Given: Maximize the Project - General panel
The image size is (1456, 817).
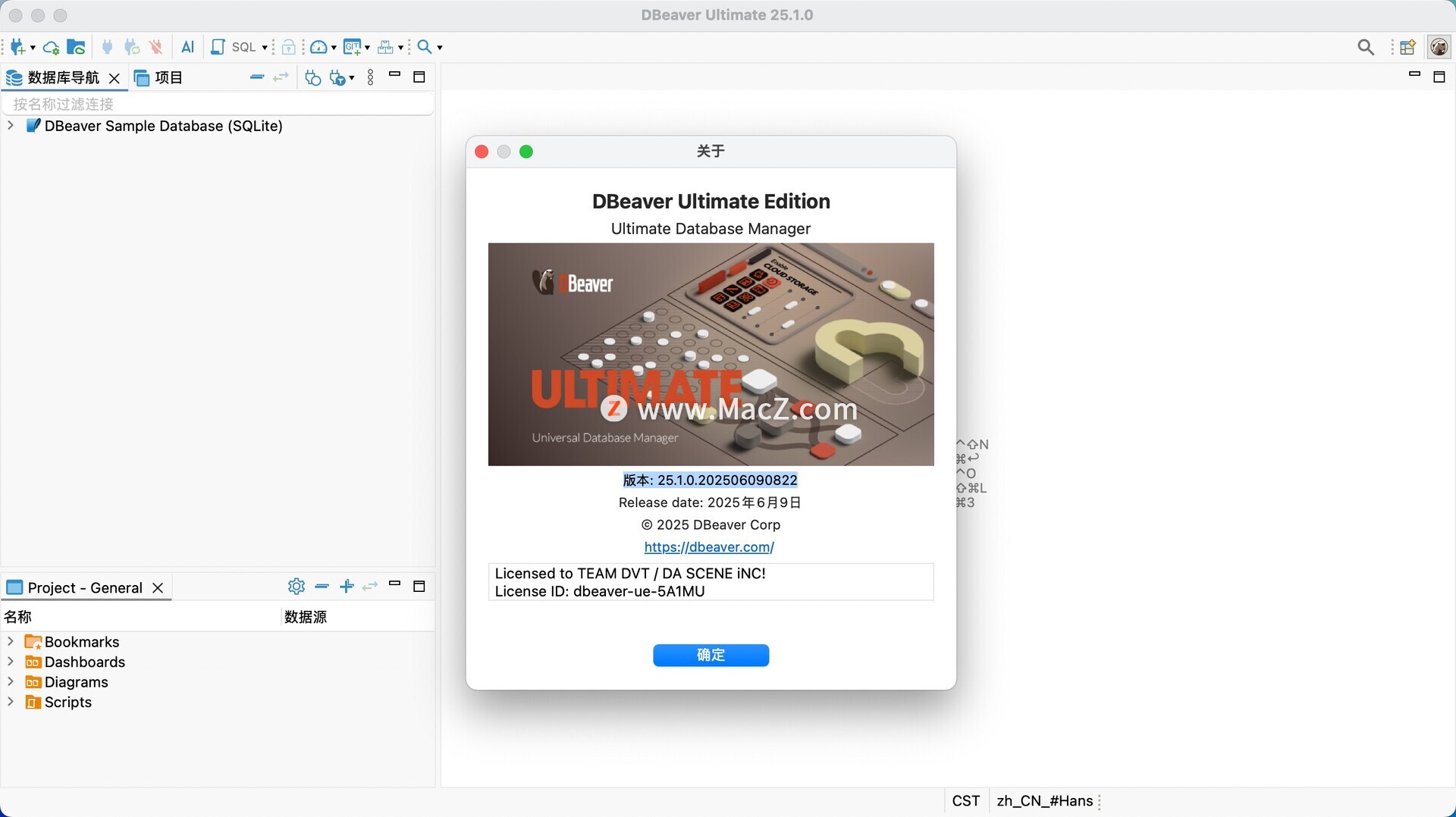Looking at the screenshot, I should tap(419, 587).
